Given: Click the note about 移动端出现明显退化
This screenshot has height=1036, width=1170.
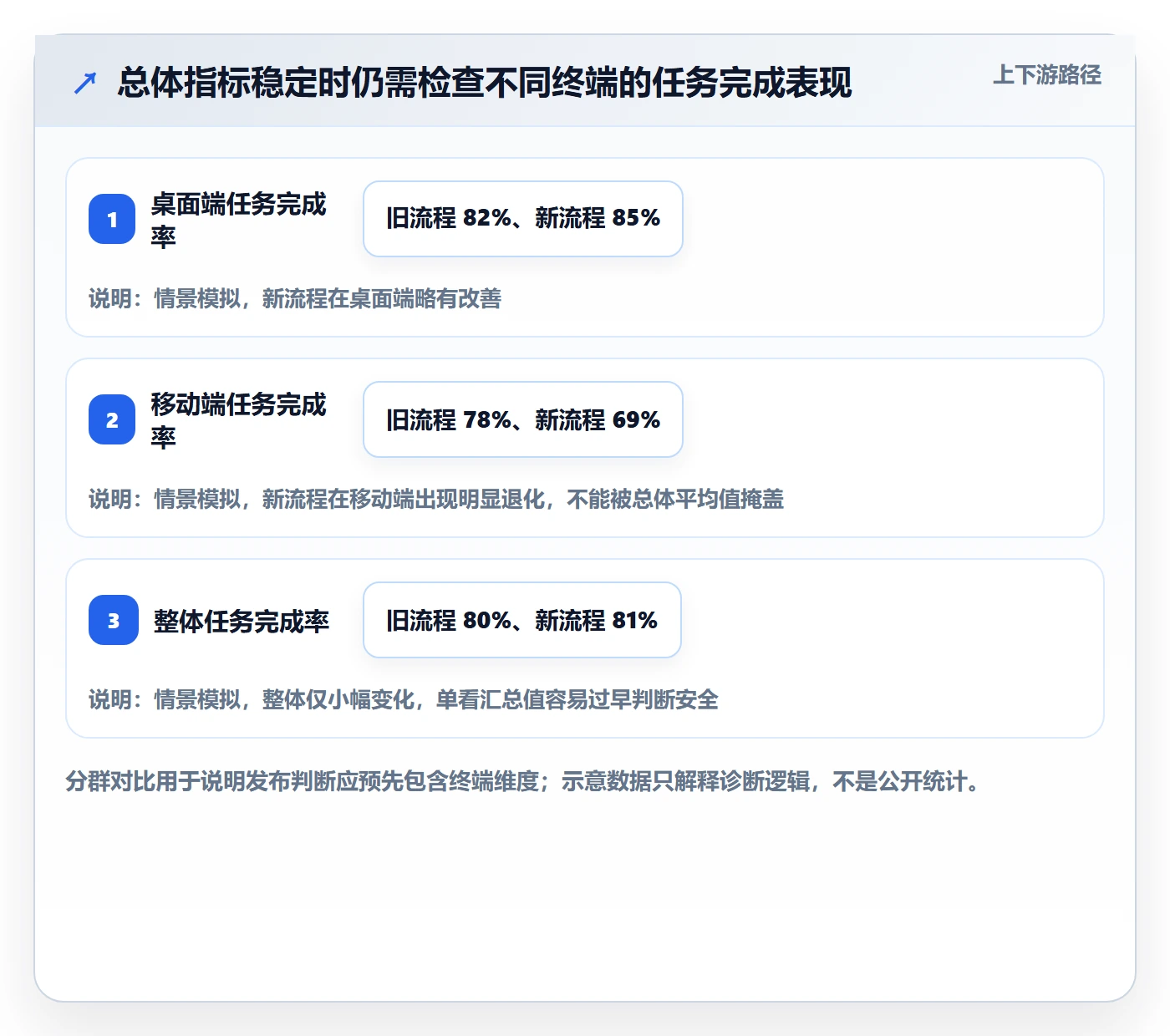Looking at the screenshot, I should 436,499.
